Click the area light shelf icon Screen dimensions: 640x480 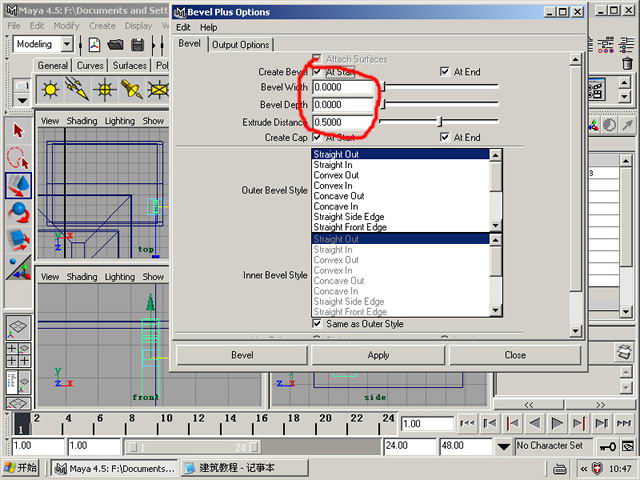[x=158, y=89]
